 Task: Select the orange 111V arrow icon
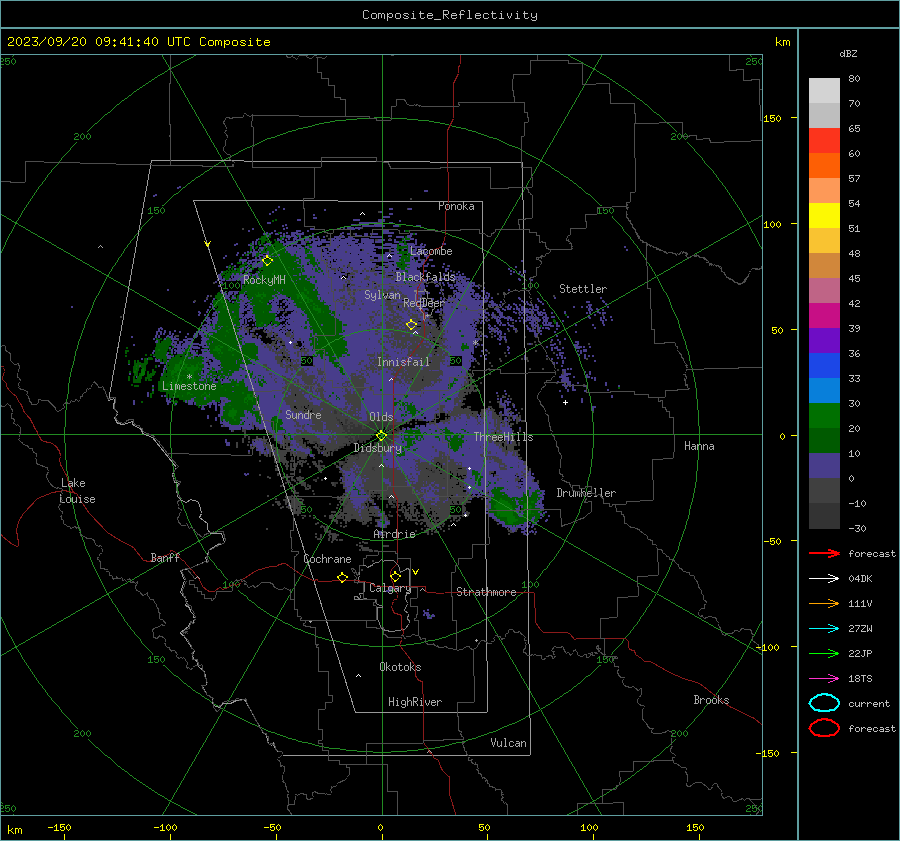point(824,603)
